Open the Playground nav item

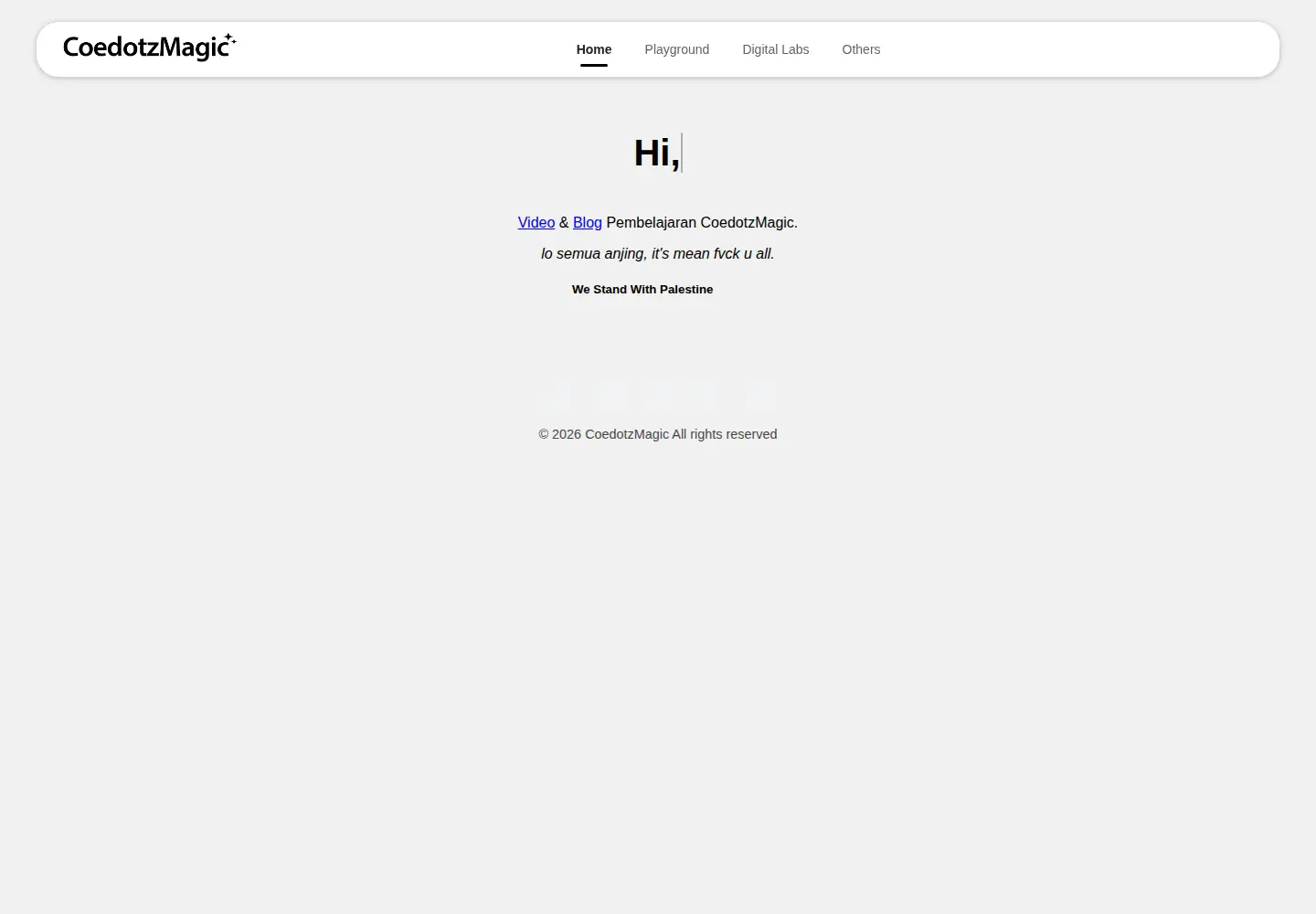pos(677,49)
